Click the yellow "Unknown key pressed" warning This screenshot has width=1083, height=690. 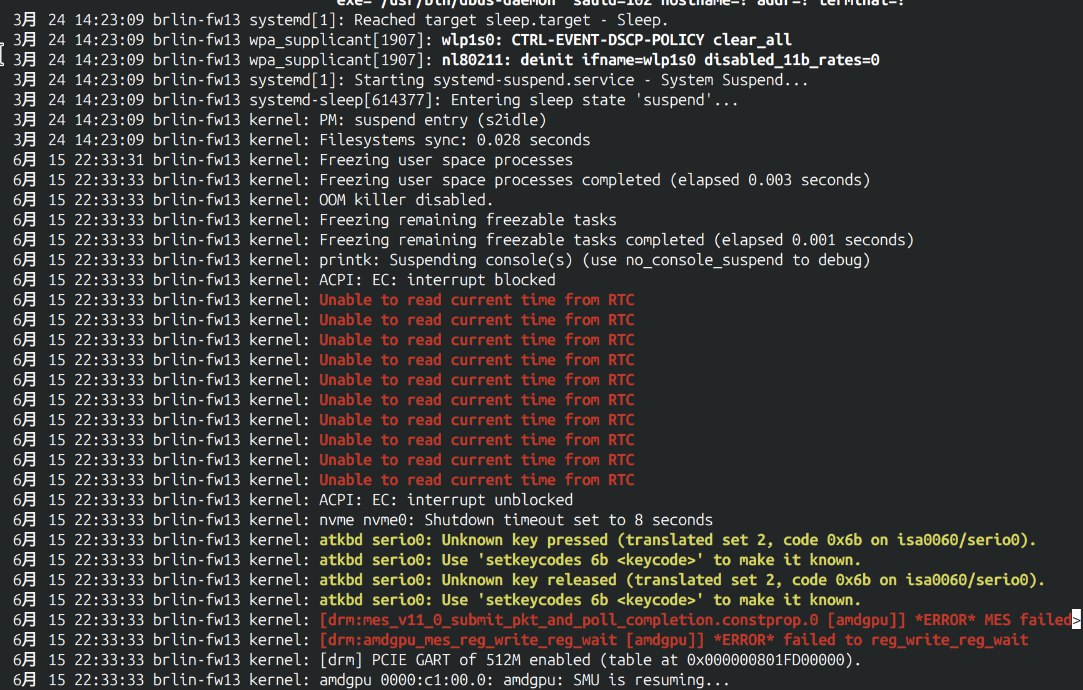pyautogui.click(x=677, y=540)
